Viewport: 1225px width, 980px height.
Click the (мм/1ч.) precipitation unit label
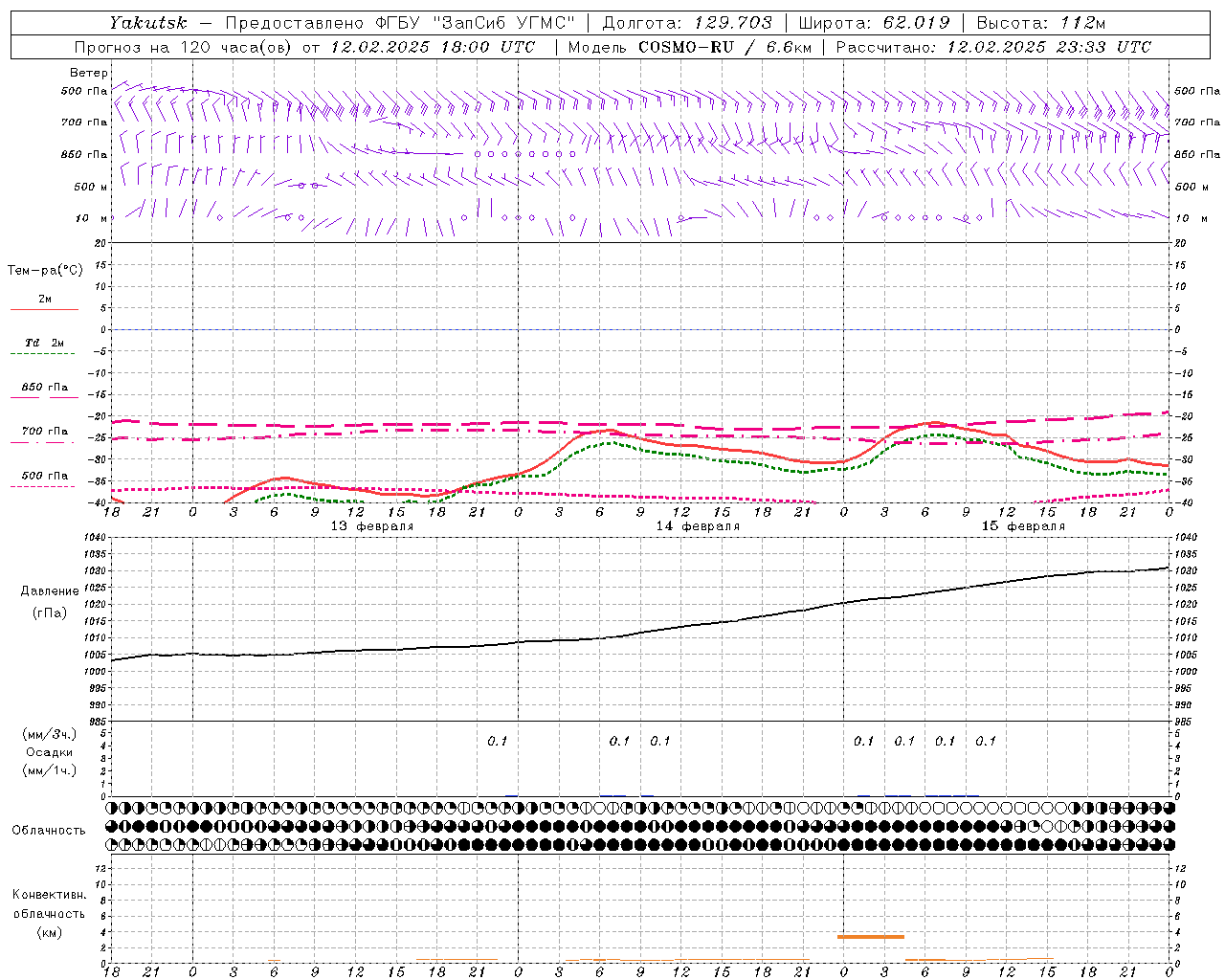click(x=49, y=770)
